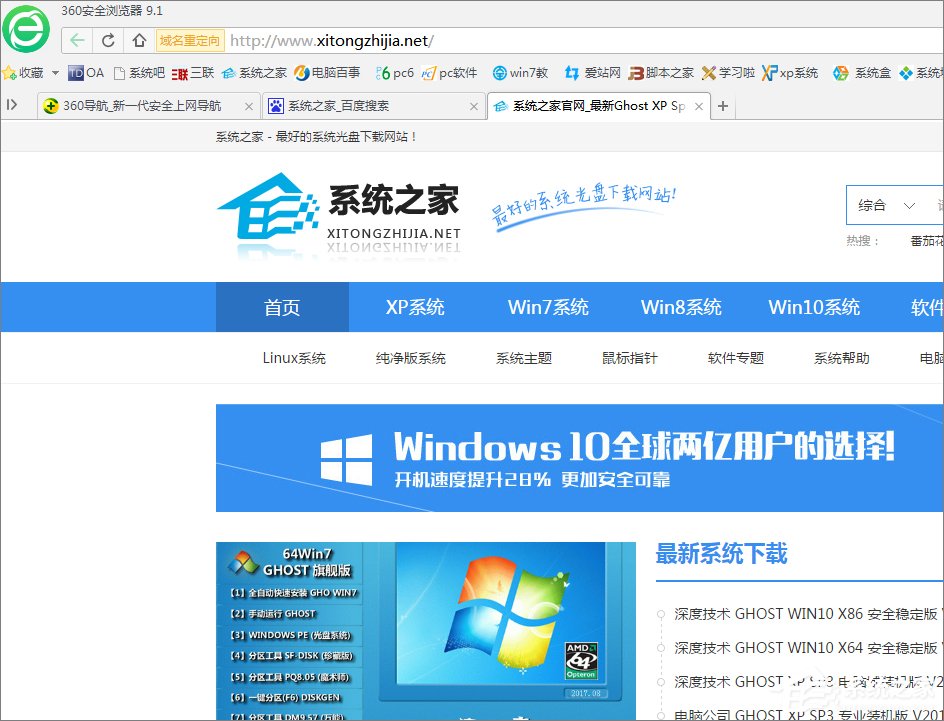The width and height of the screenshot is (944, 721).
Task: Go to 软件专题 sub-navigation link
Action: pos(736,358)
